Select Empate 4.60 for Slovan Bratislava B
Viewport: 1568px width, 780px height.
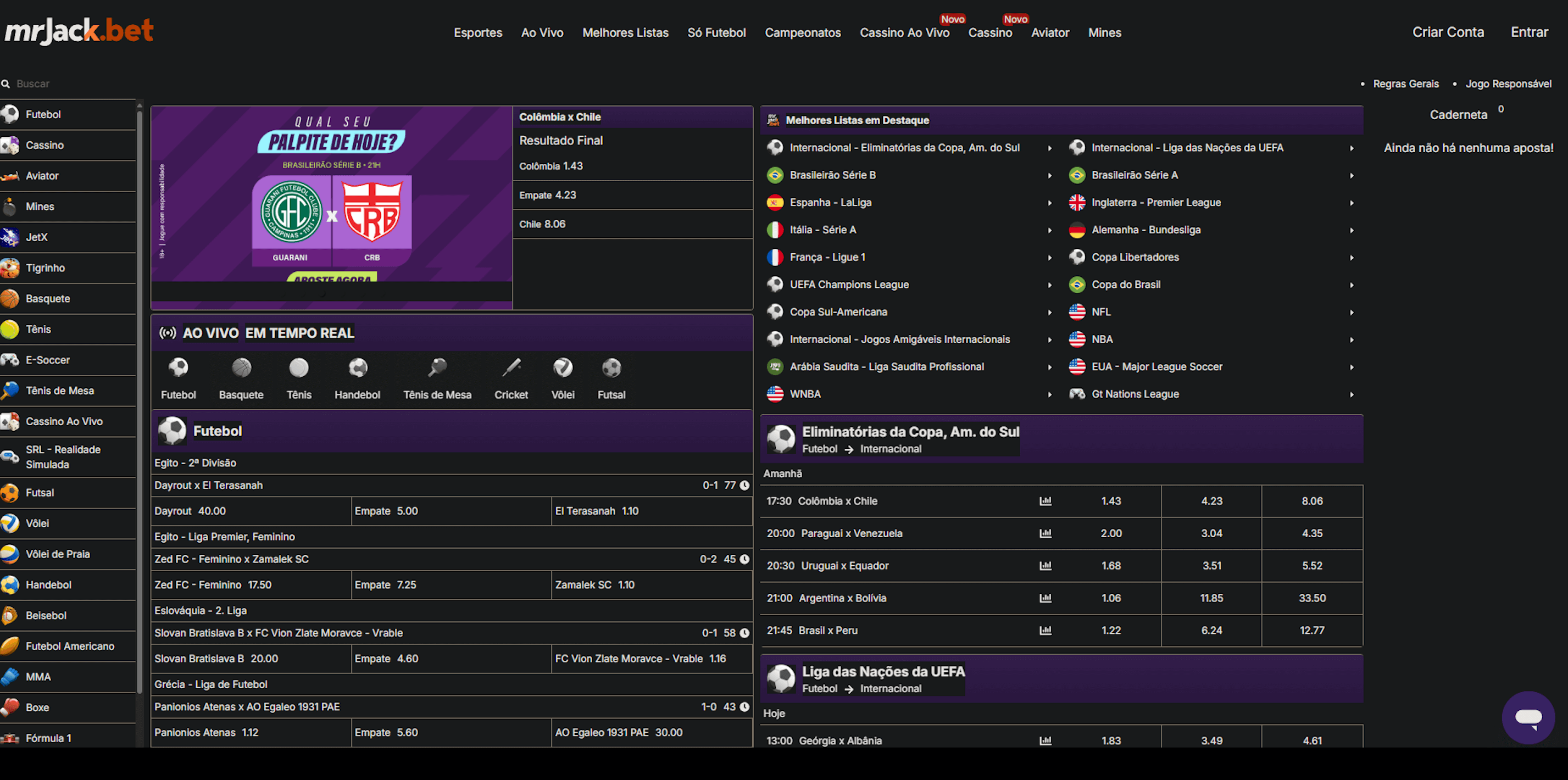[451, 659]
